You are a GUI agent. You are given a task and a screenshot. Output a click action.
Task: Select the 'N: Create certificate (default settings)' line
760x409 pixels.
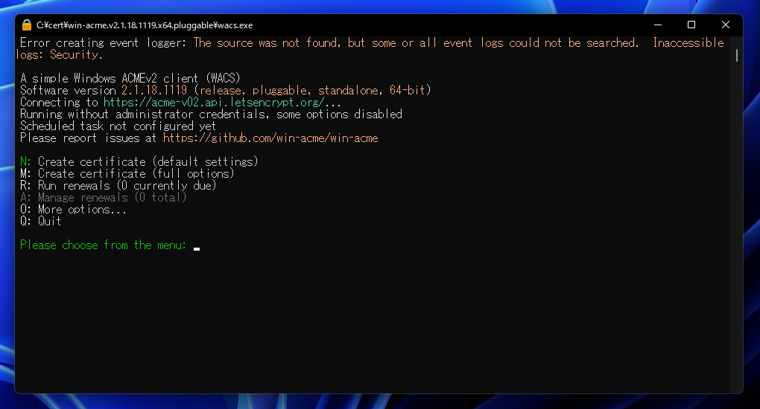click(x=139, y=162)
